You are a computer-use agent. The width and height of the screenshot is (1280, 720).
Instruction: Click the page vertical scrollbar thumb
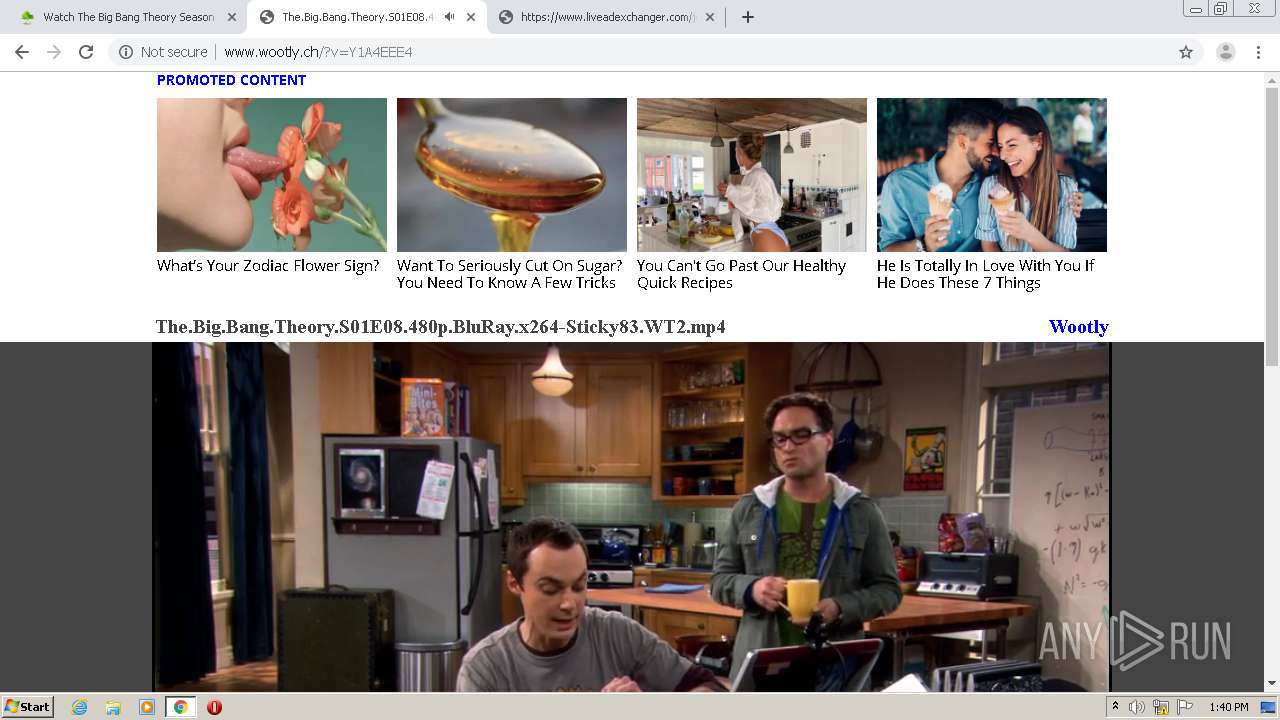click(1272, 226)
